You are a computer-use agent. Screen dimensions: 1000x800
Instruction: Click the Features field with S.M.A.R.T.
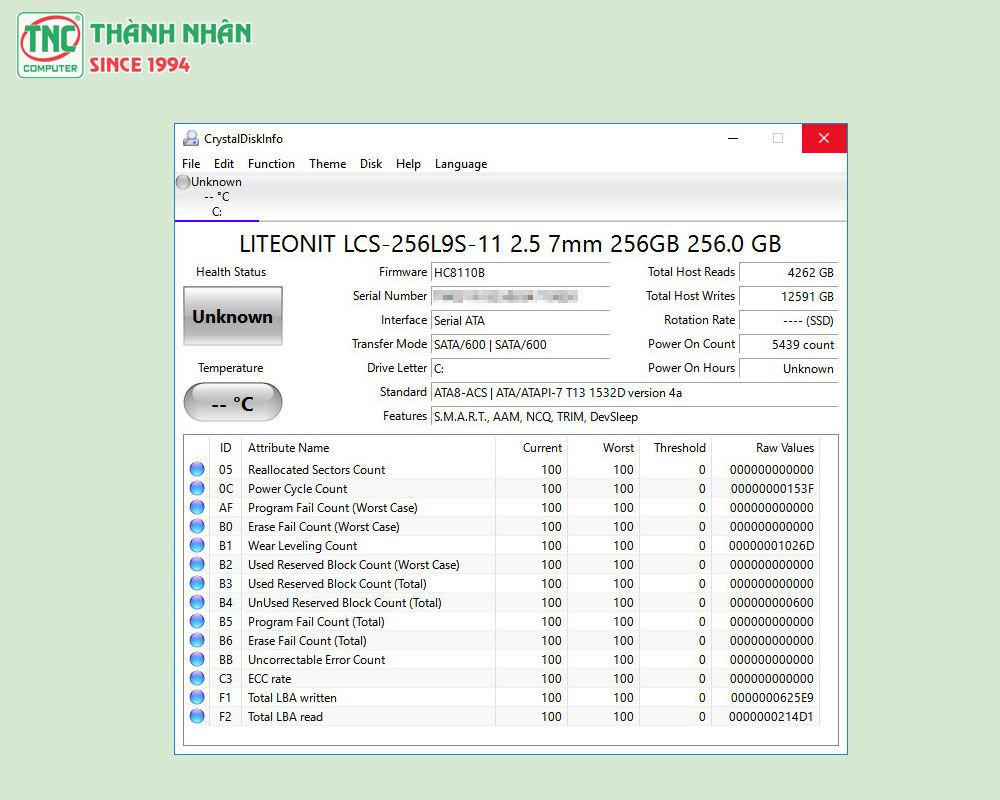pyautogui.click(x=635, y=417)
